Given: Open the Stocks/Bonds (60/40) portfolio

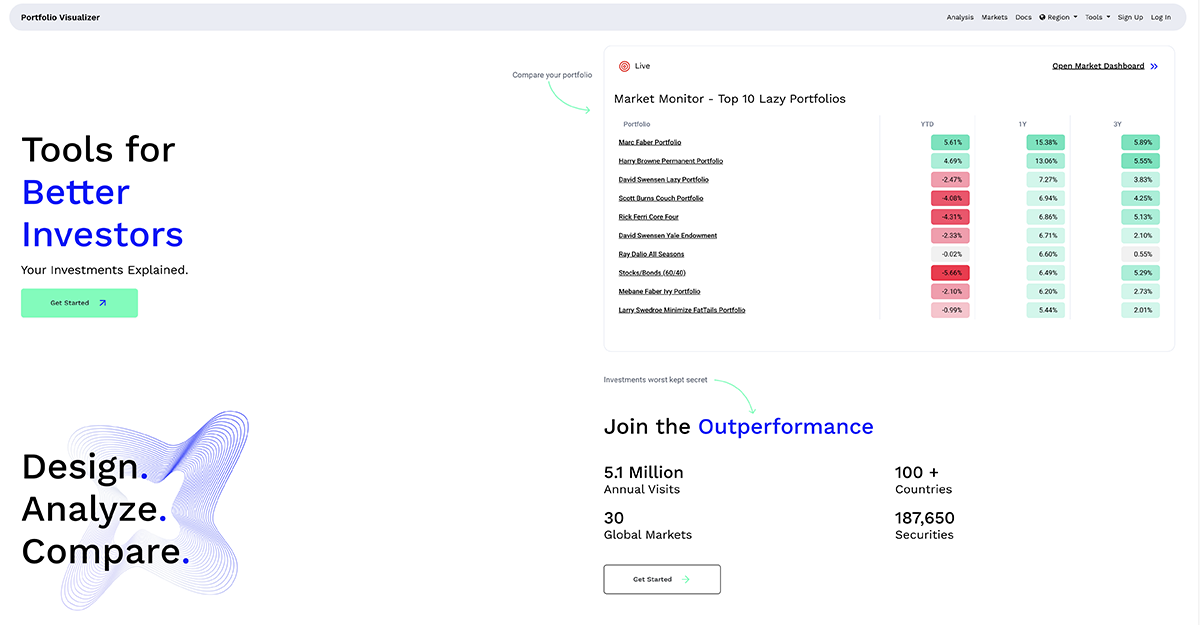Looking at the screenshot, I should coord(652,273).
